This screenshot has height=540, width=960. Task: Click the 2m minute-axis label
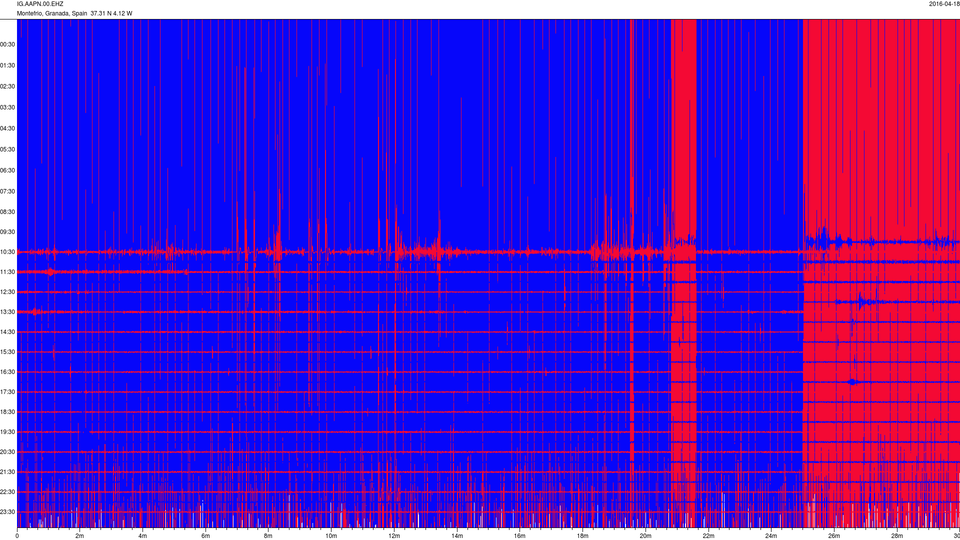click(x=80, y=536)
